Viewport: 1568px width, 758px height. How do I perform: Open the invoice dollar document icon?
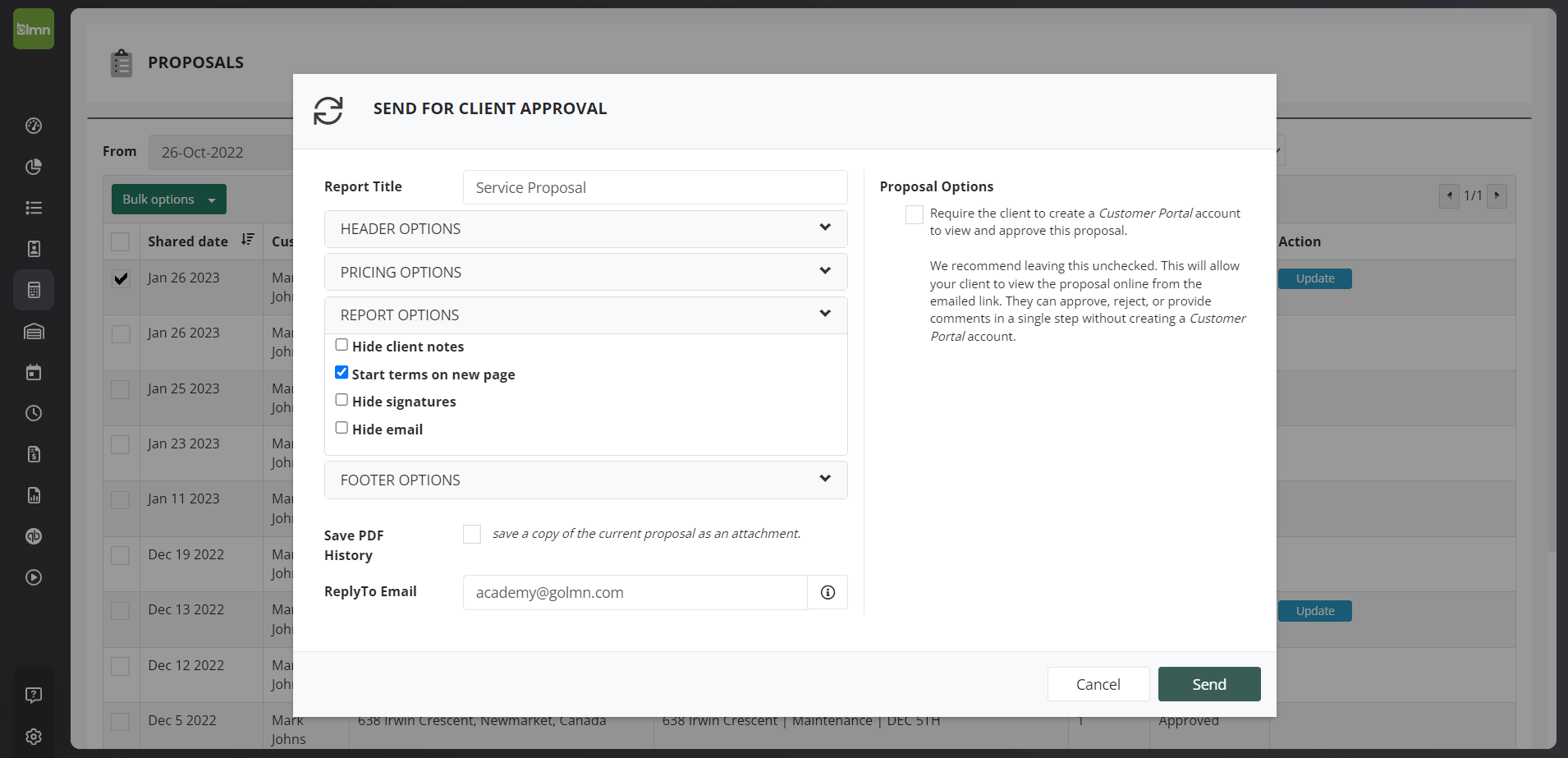point(34,454)
